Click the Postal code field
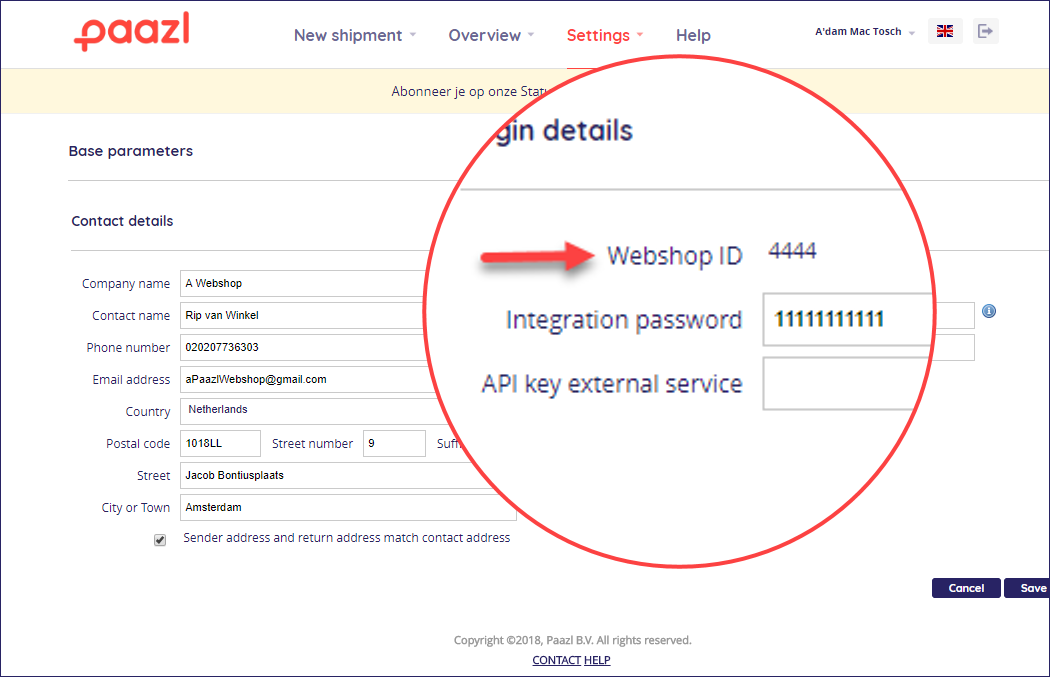Image resolution: width=1050 pixels, height=677 pixels. (x=220, y=443)
